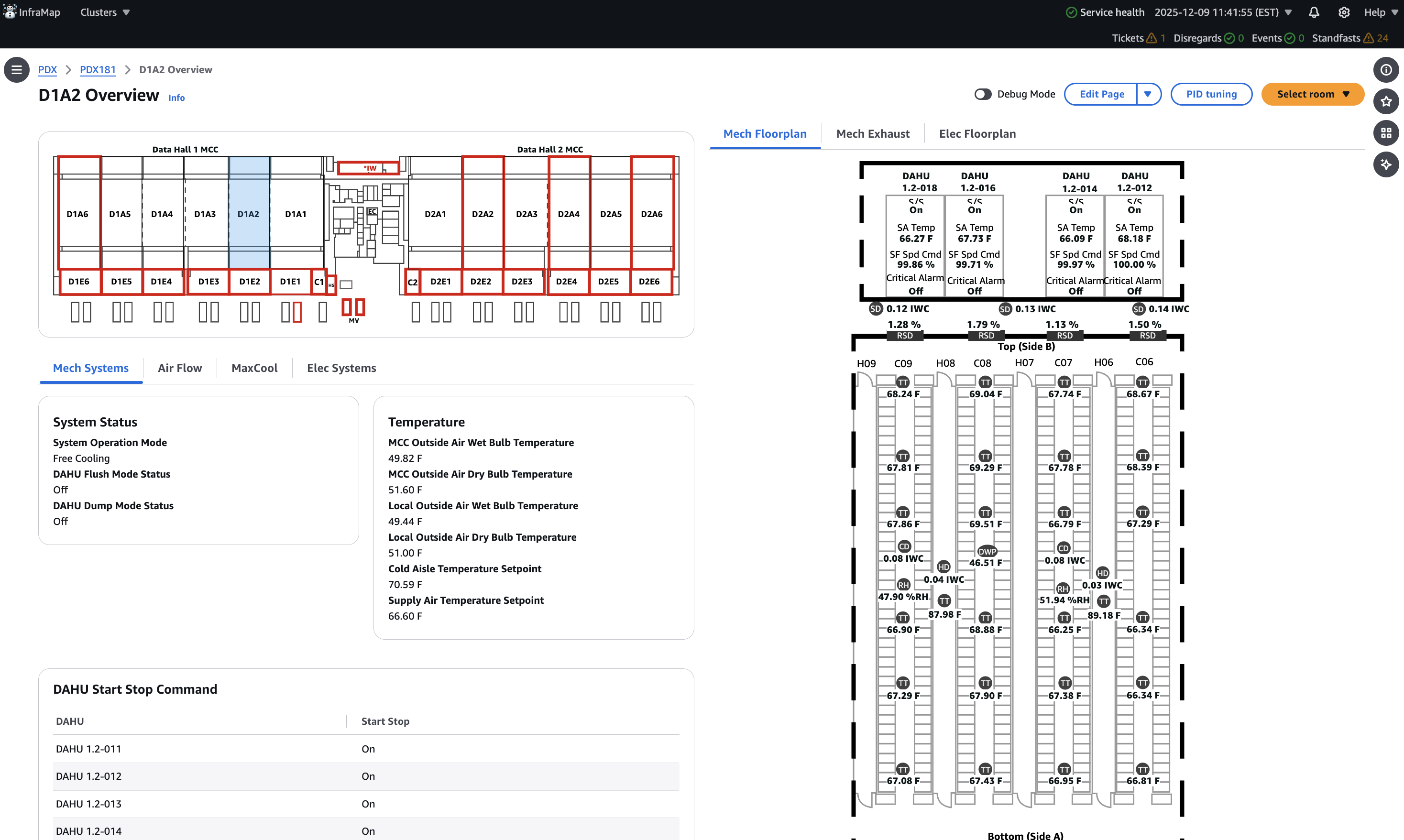Click the Service health check icon
Screen dimensions: 1404x840
1071,12
